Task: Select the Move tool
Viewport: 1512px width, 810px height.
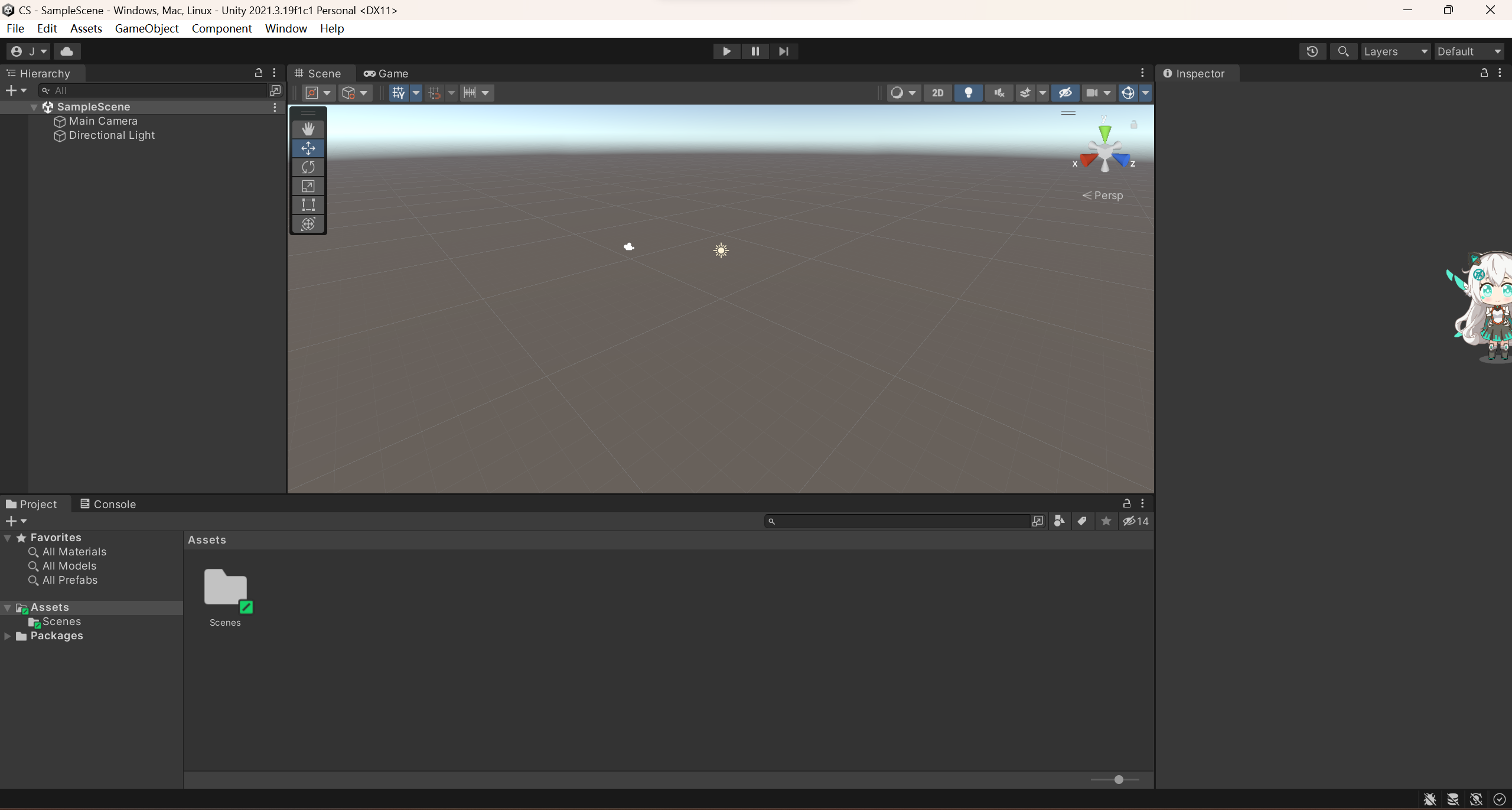Action: (x=308, y=148)
